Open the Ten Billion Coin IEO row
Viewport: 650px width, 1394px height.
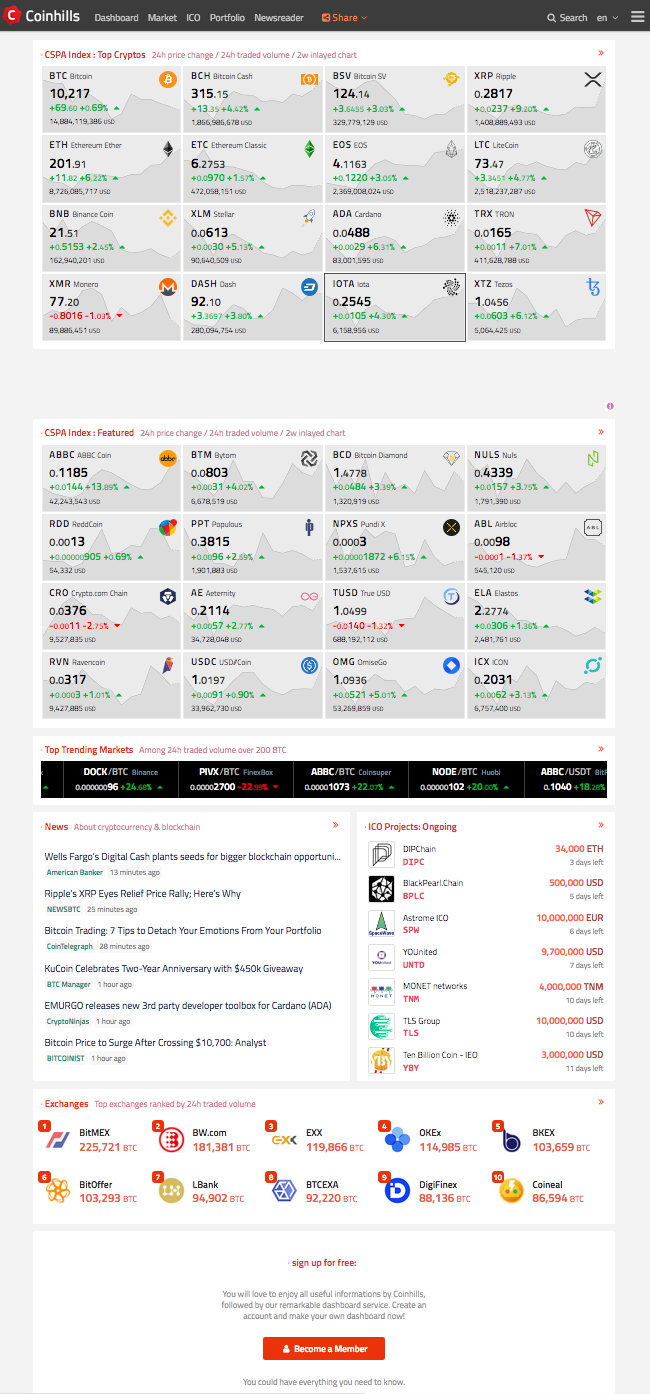(x=486, y=1060)
